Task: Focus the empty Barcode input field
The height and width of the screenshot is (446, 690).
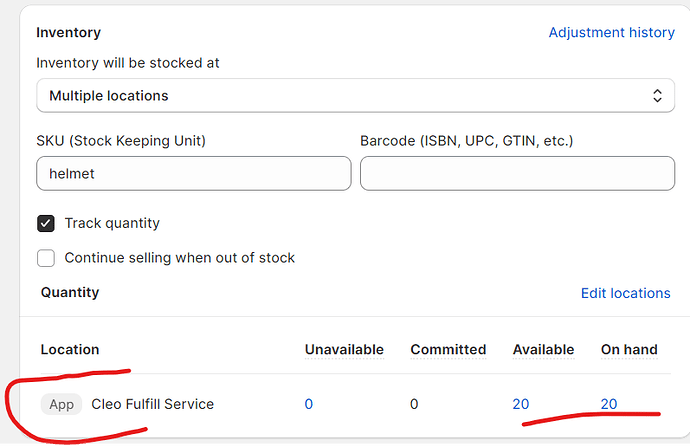Action: click(x=517, y=173)
